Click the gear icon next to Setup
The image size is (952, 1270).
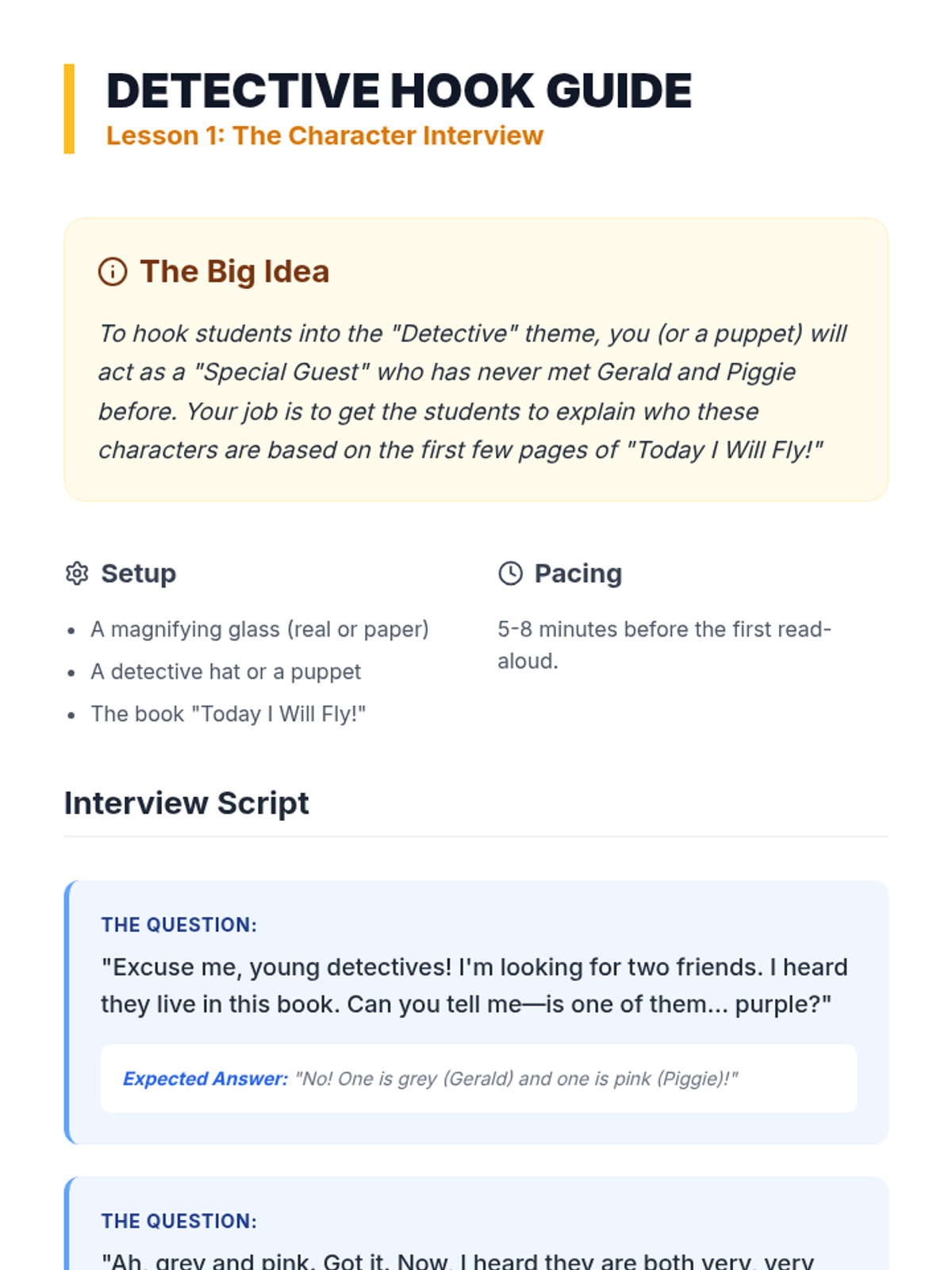tap(77, 573)
